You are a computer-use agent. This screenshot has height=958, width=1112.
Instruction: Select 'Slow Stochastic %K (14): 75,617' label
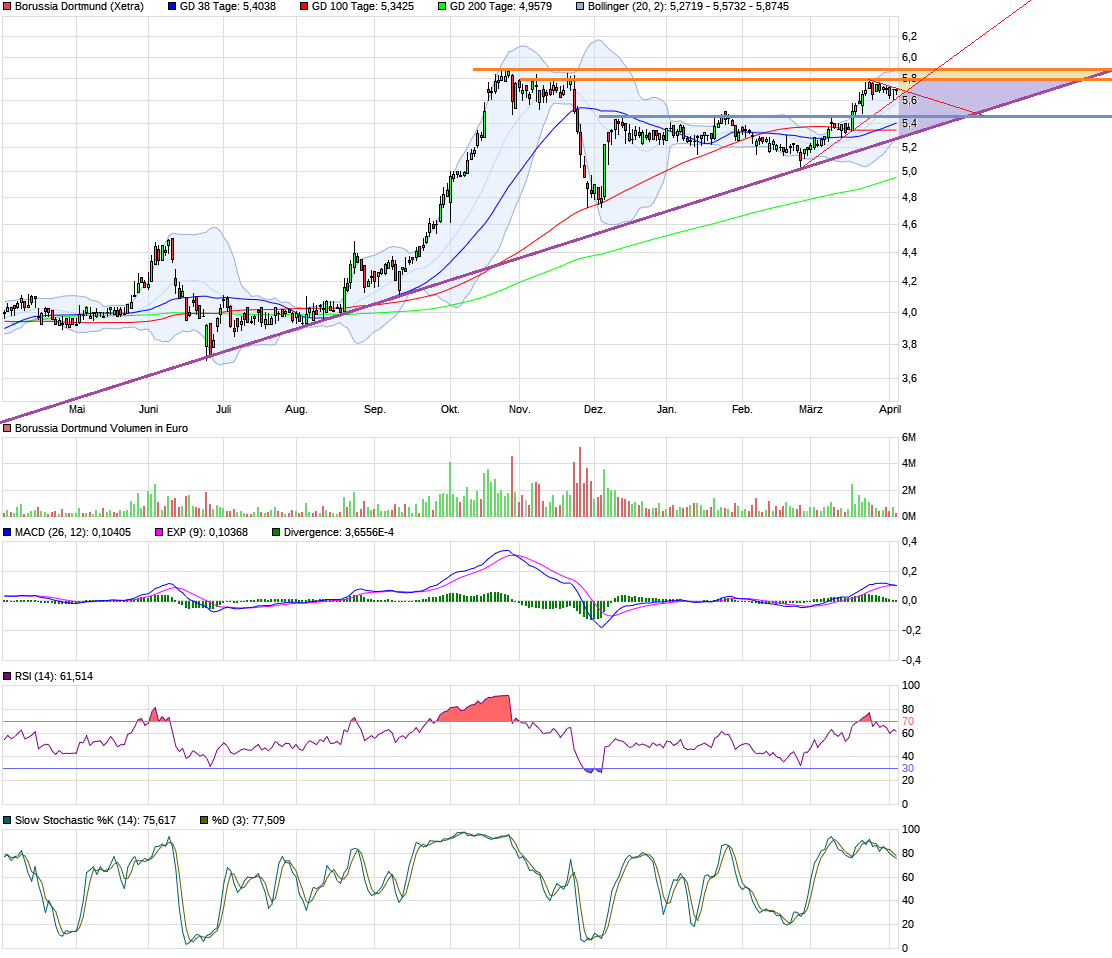click(95, 820)
